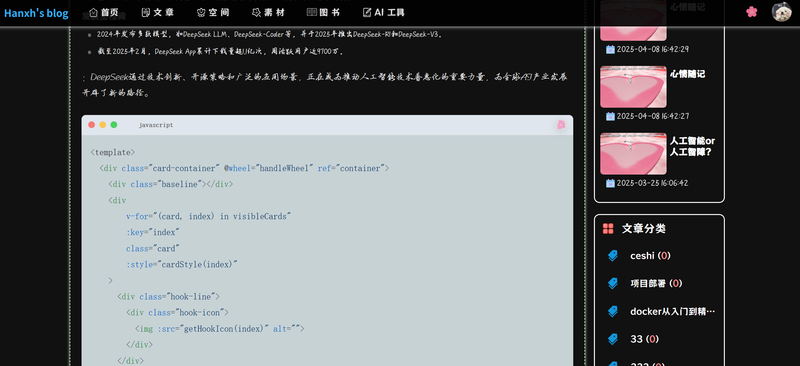Click the <div class="card-container" code line
Viewport: 800px width, 366px height.
click(x=244, y=168)
